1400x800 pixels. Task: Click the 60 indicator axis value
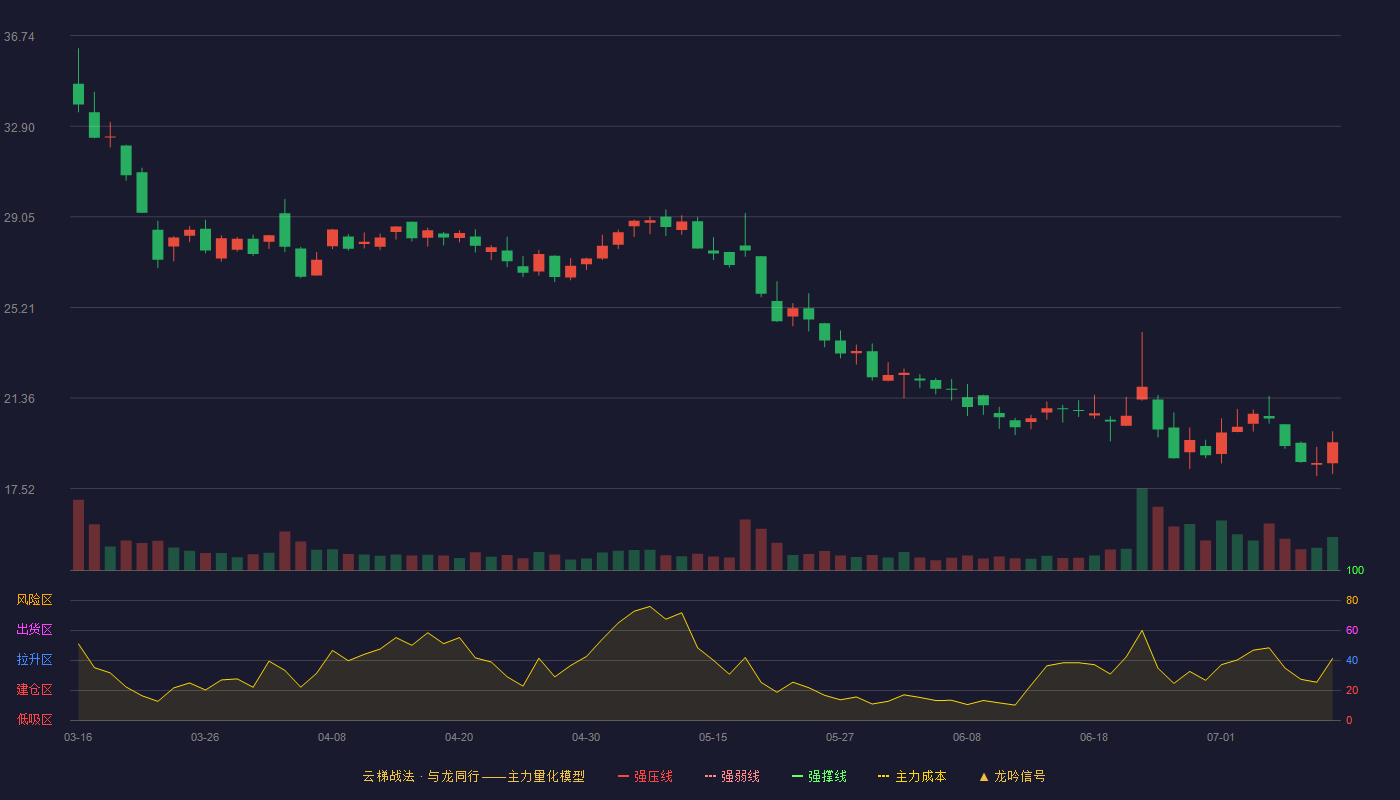pyautogui.click(x=1352, y=631)
